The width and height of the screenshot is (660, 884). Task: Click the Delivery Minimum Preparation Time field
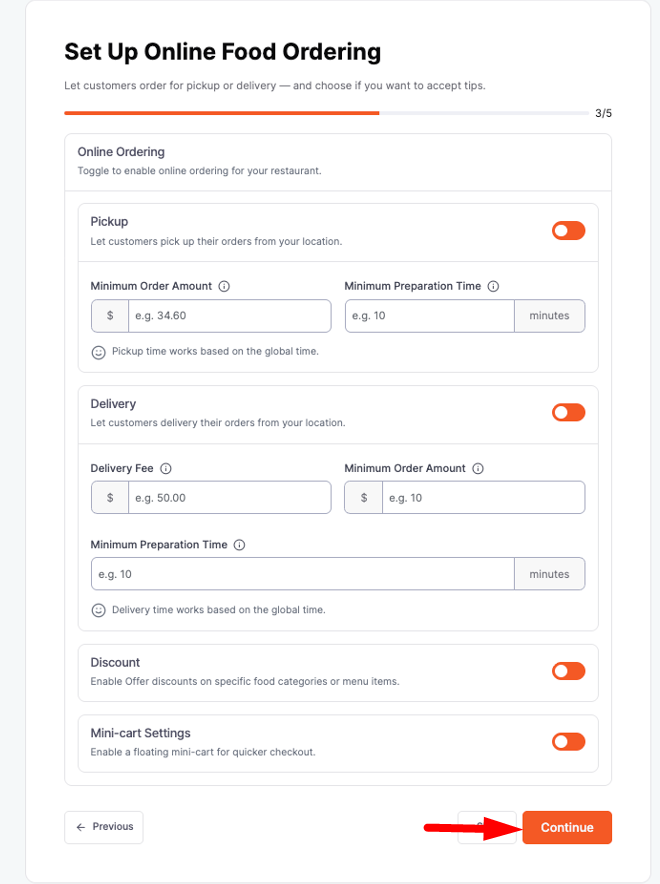point(302,574)
